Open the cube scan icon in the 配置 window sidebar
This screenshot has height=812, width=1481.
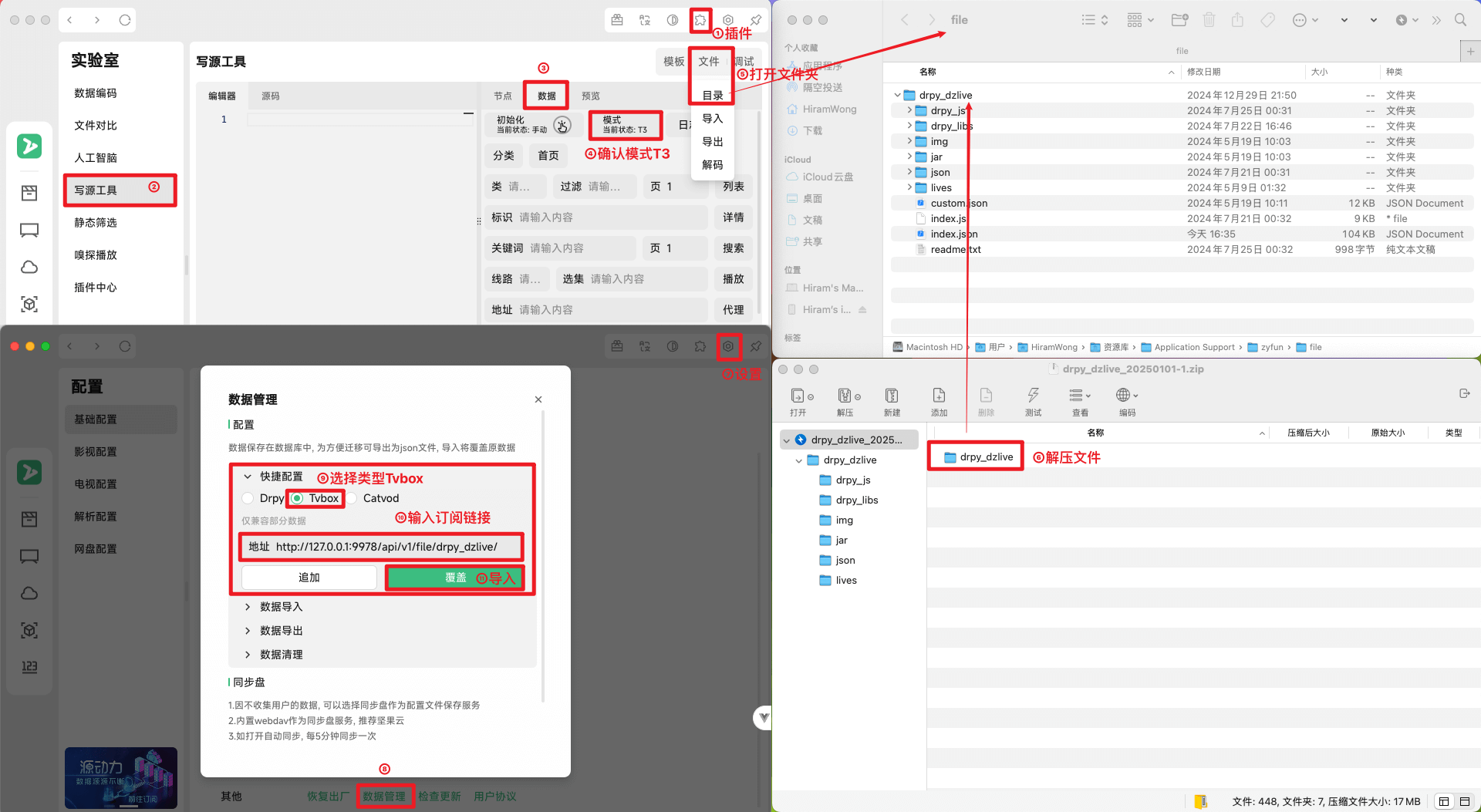(29, 630)
